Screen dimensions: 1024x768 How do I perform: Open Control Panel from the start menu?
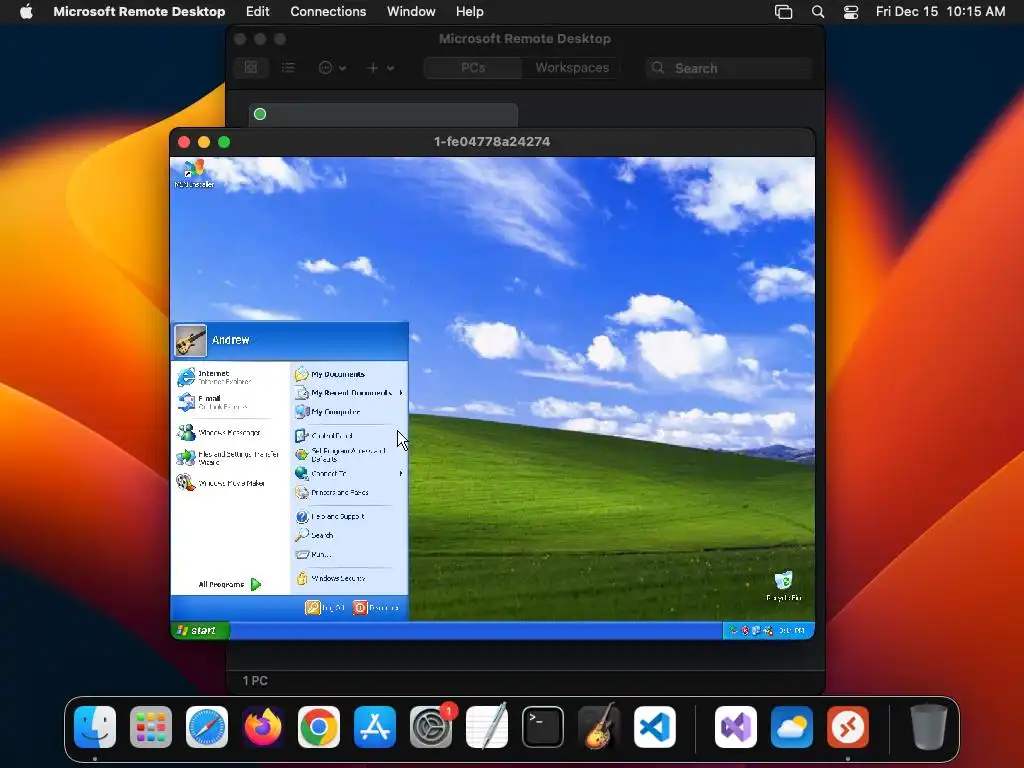click(x=324, y=436)
